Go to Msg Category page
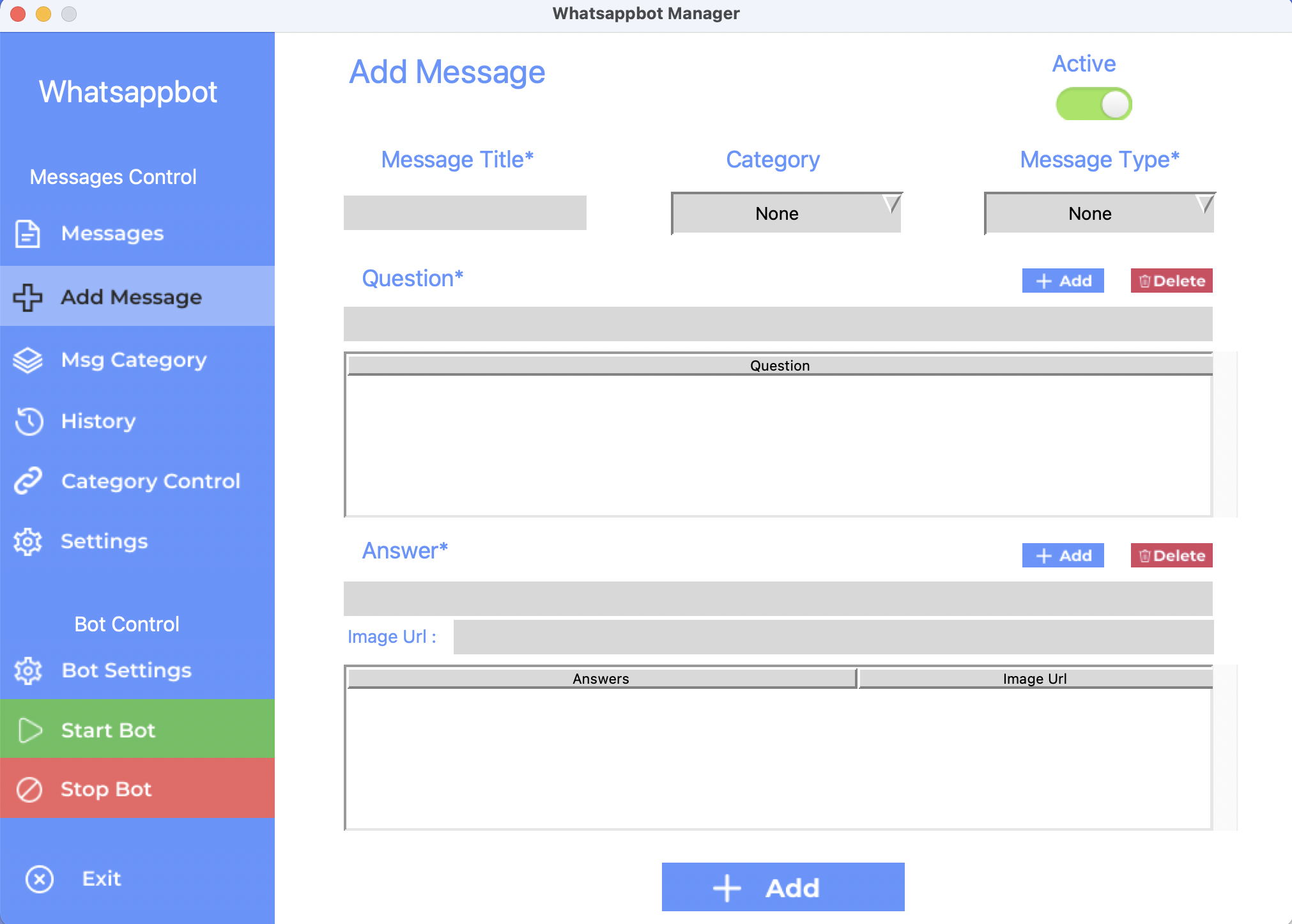 pyautogui.click(x=137, y=360)
